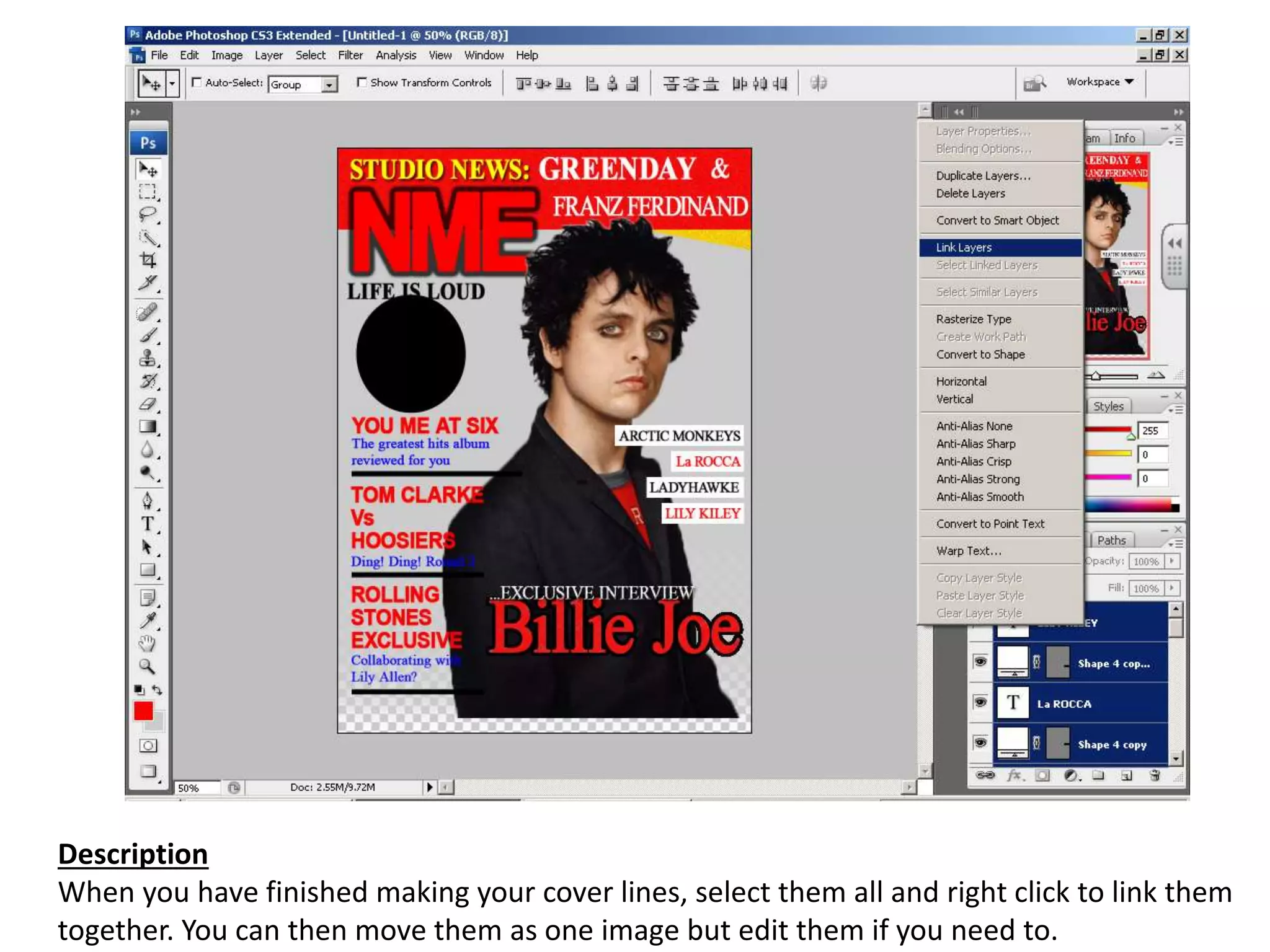Viewport: 1270px width, 952px height.
Task: Select the Lasso tool
Action: coord(148,215)
